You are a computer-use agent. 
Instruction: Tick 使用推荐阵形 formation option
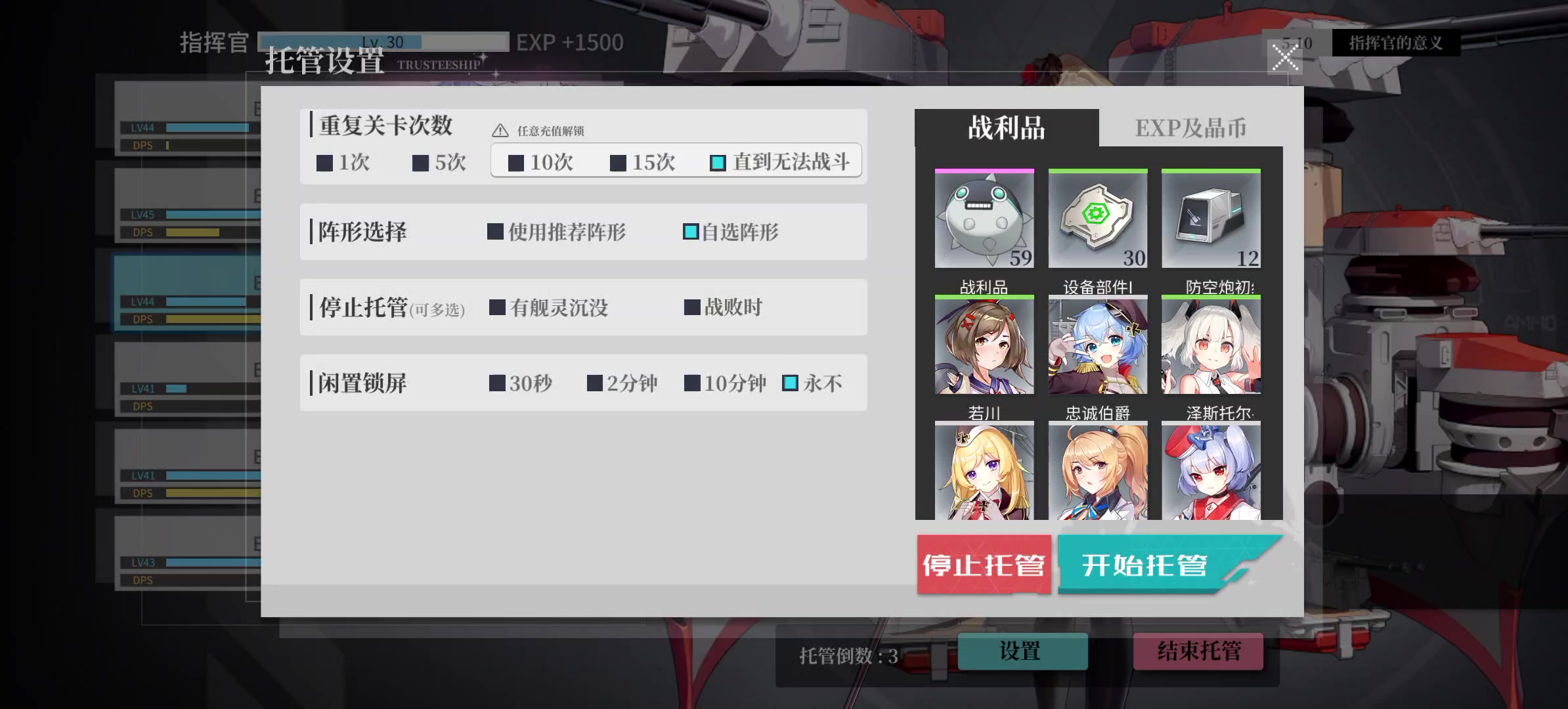pyautogui.click(x=557, y=232)
